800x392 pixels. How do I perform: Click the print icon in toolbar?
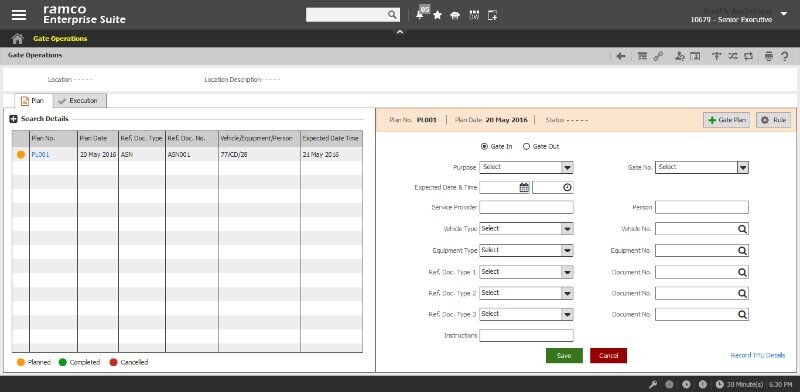pos(769,57)
